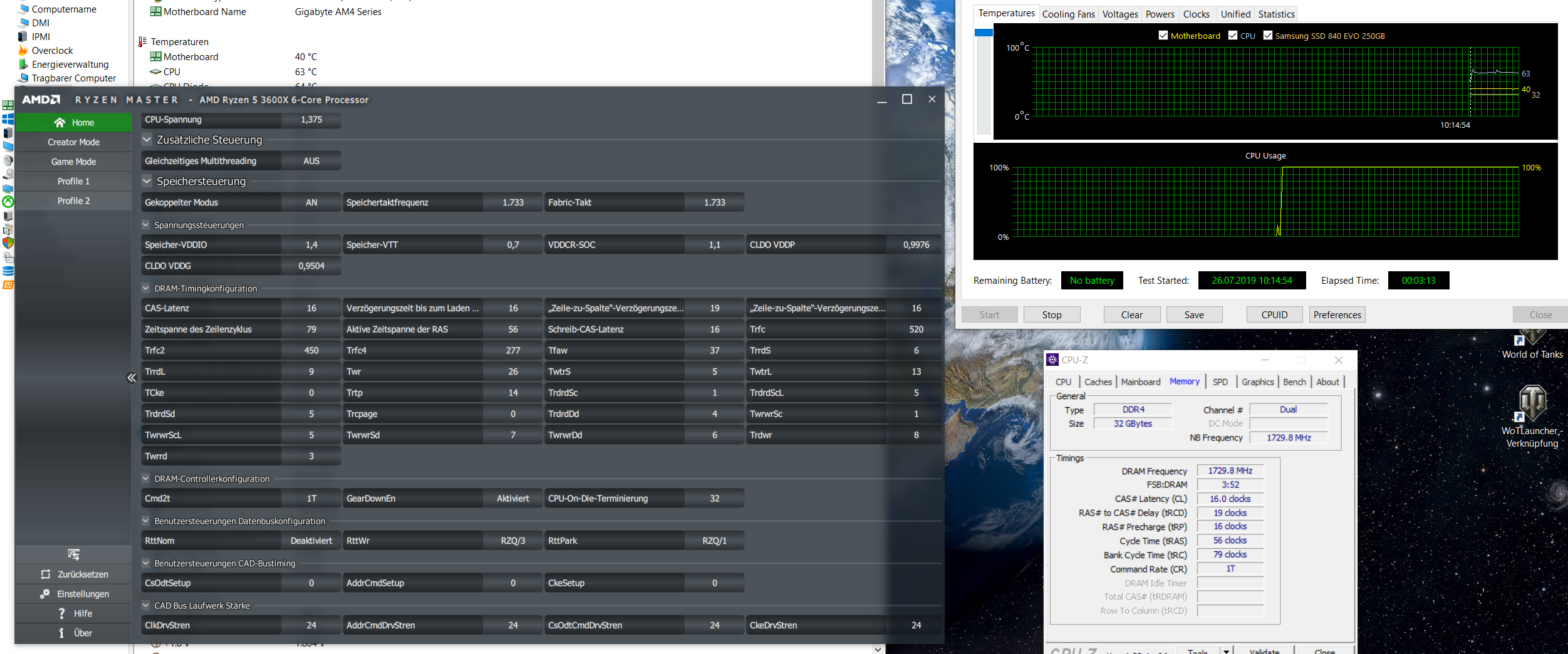Click the Windows logo icon in AIDA64 strip
This screenshot has width=1568, height=654.
(8, 119)
